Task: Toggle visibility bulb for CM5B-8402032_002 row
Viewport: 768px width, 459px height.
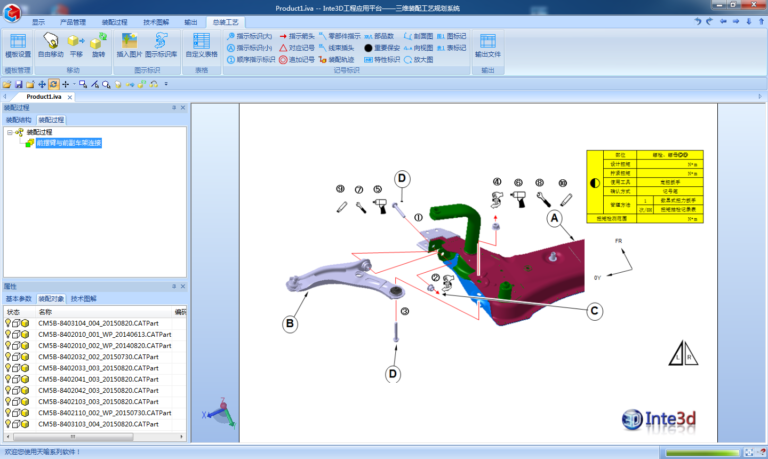Action: 8,357
